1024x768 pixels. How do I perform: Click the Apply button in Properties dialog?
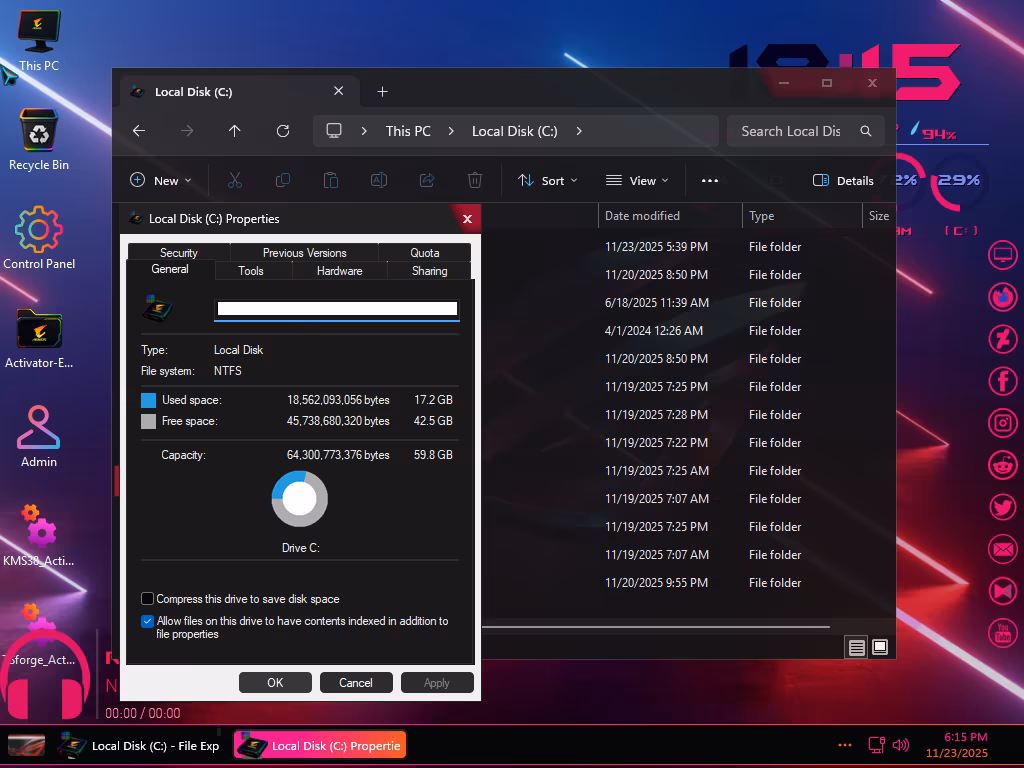coord(437,682)
